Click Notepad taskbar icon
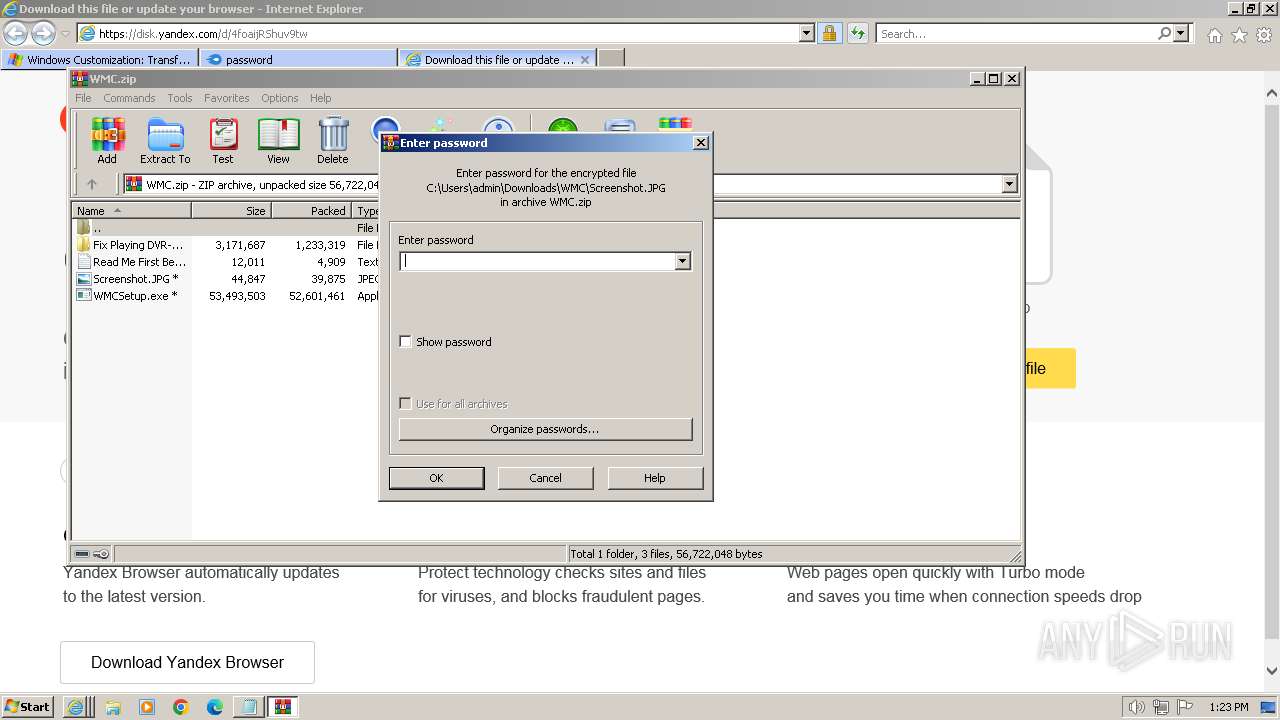The height and width of the screenshot is (720, 1280). point(248,707)
